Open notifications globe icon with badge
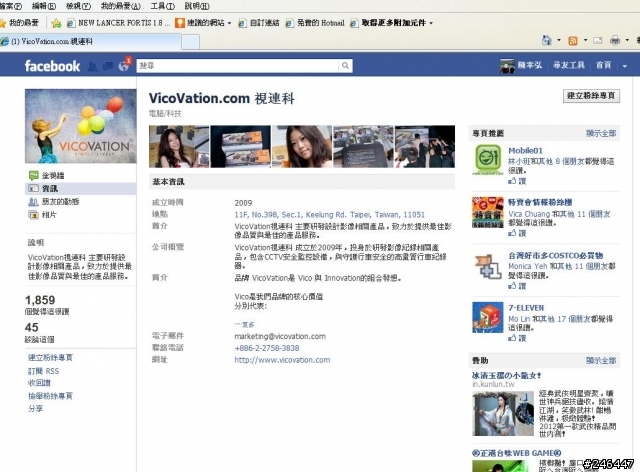The width and height of the screenshot is (640, 472). point(124,66)
